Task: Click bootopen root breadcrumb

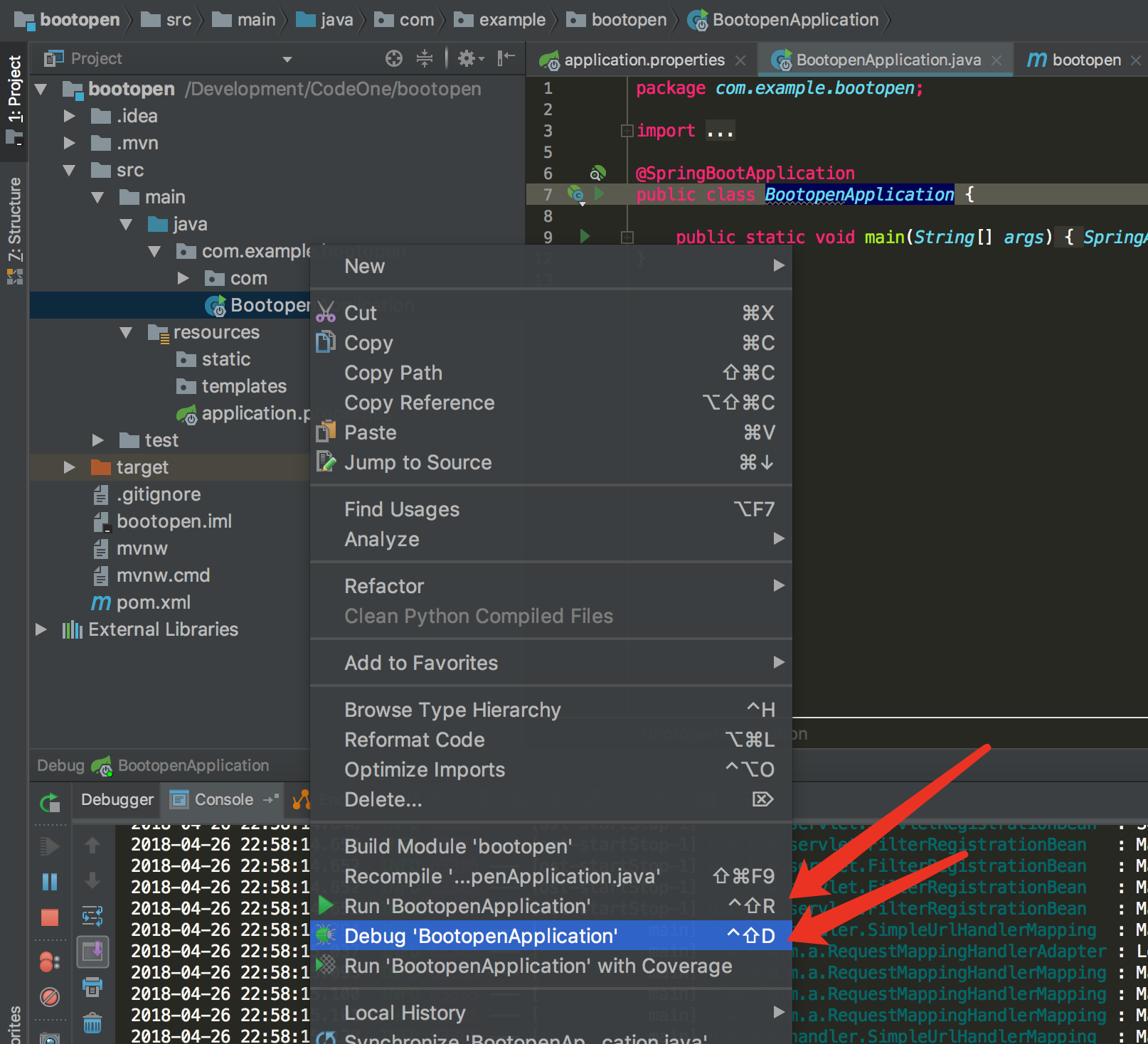Action: pyautogui.click(x=68, y=20)
